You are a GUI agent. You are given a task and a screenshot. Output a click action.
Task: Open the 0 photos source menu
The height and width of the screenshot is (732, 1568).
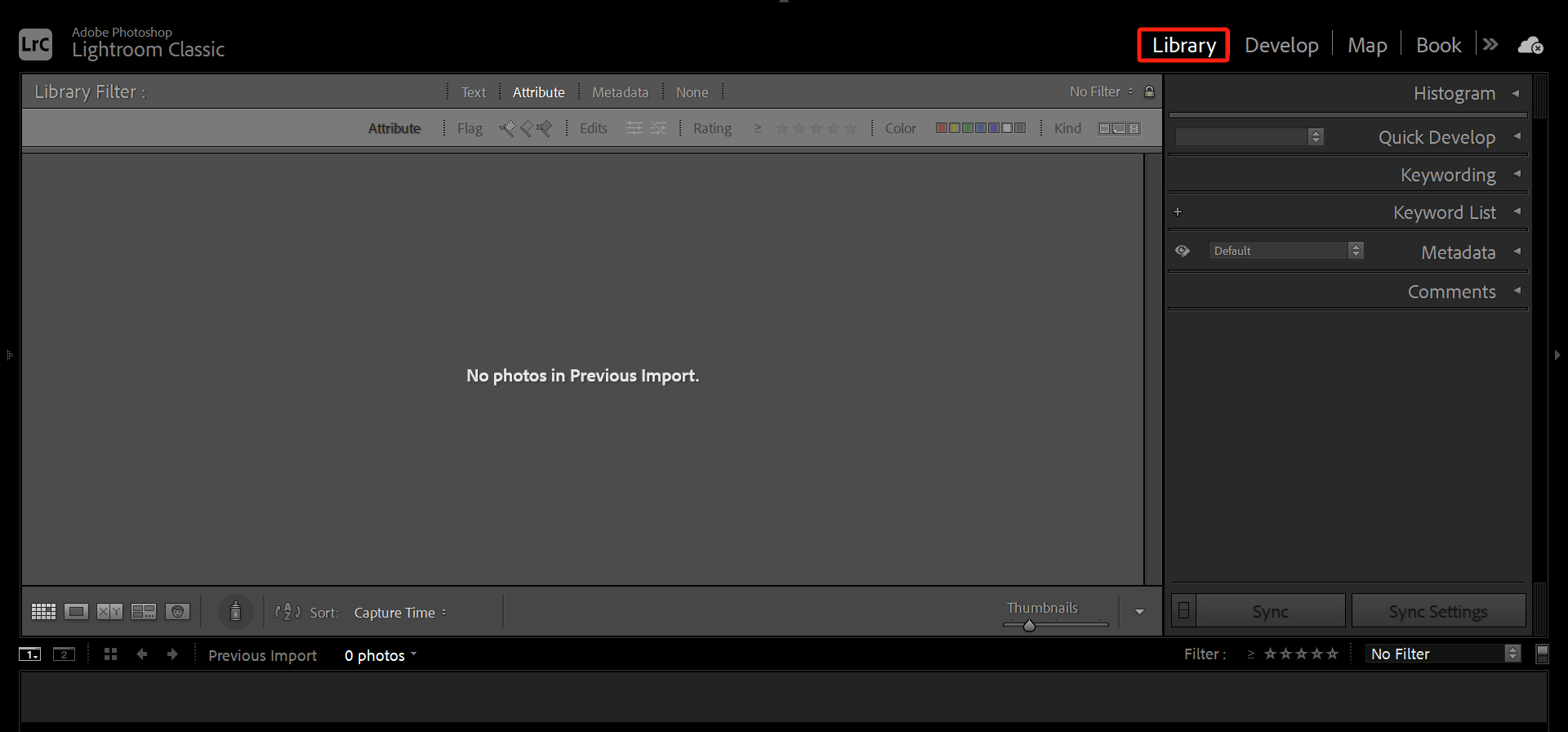pos(381,655)
